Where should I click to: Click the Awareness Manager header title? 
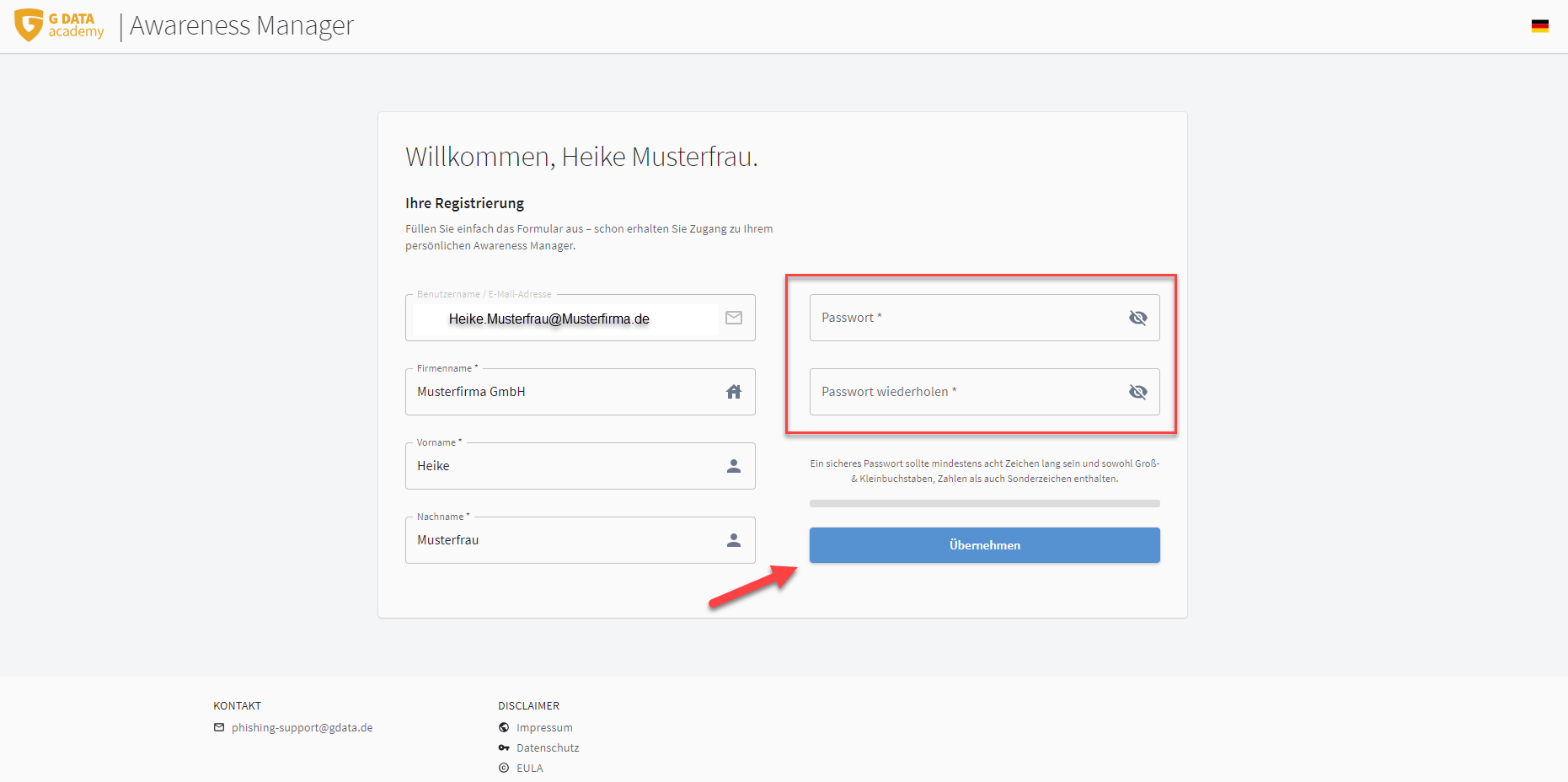[x=242, y=26]
